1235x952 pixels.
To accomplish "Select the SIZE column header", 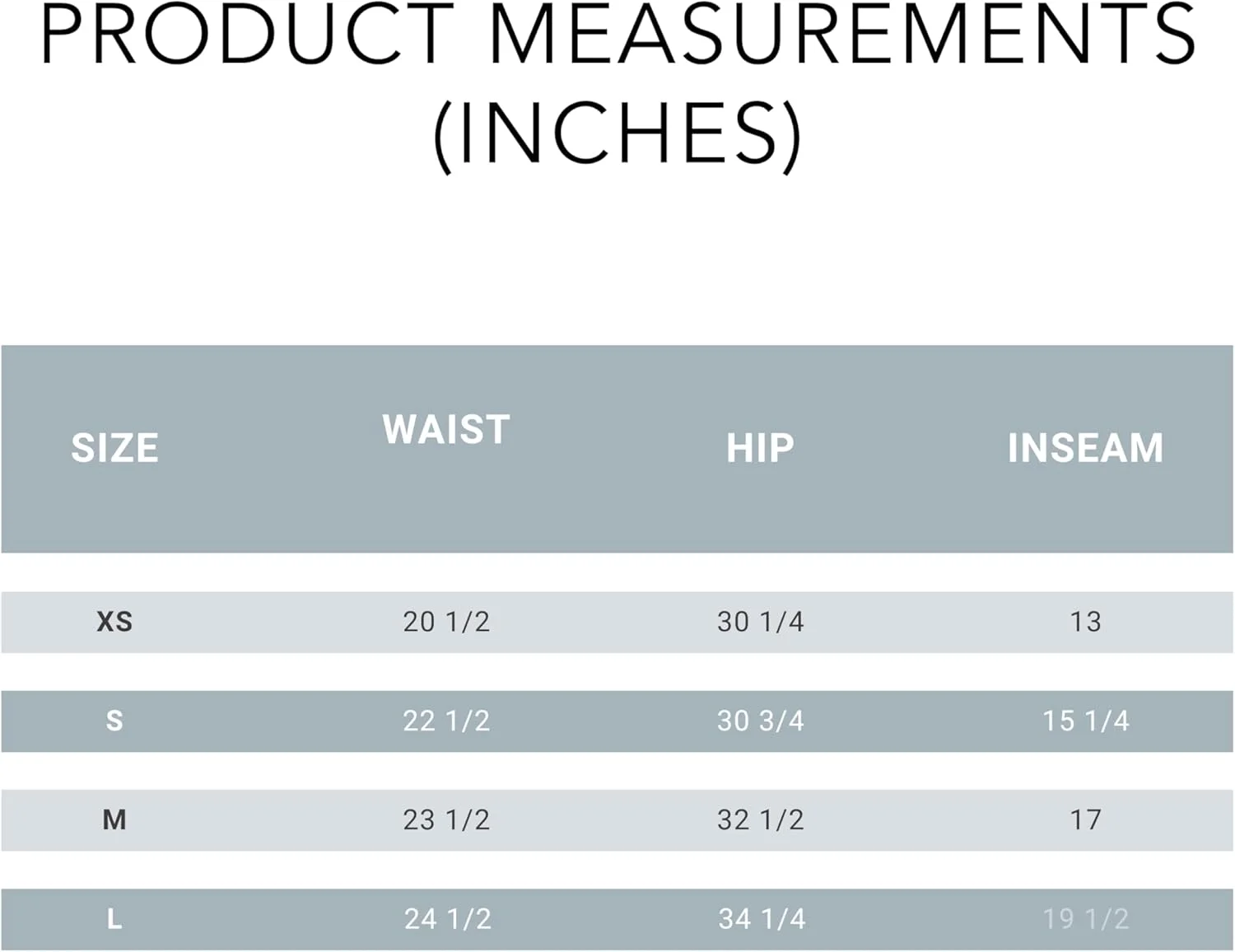I will (x=114, y=448).
